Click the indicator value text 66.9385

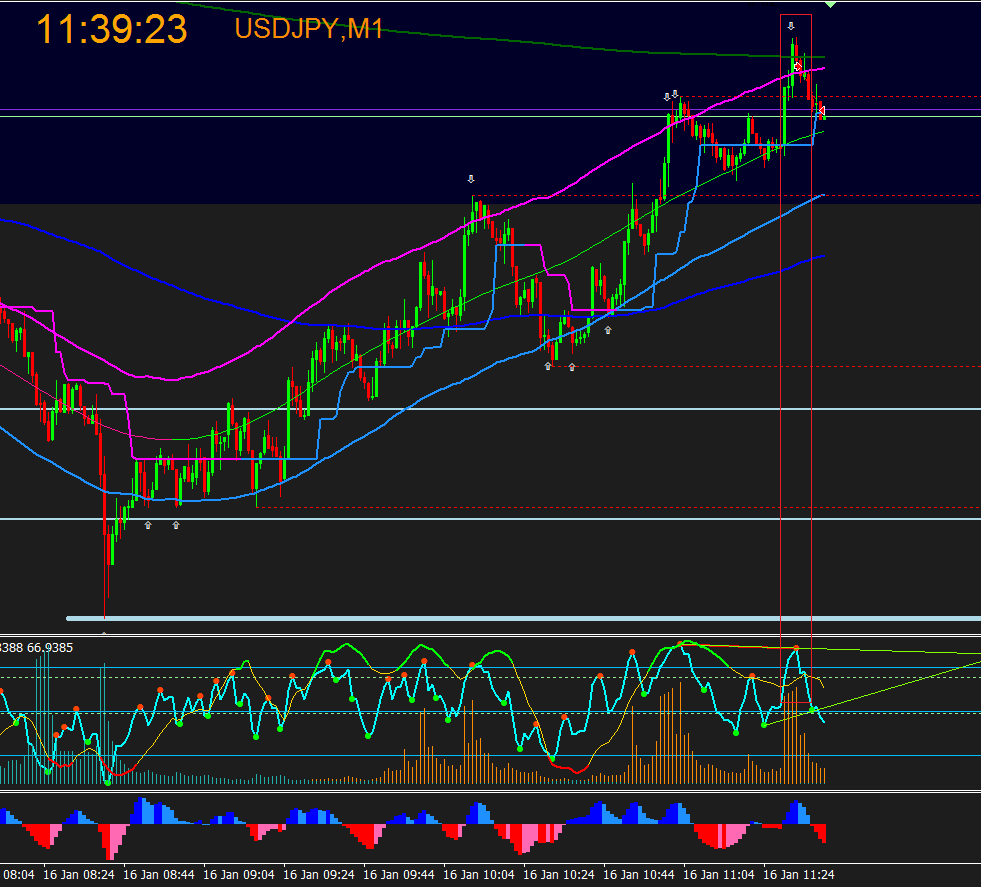[x=50, y=647]
